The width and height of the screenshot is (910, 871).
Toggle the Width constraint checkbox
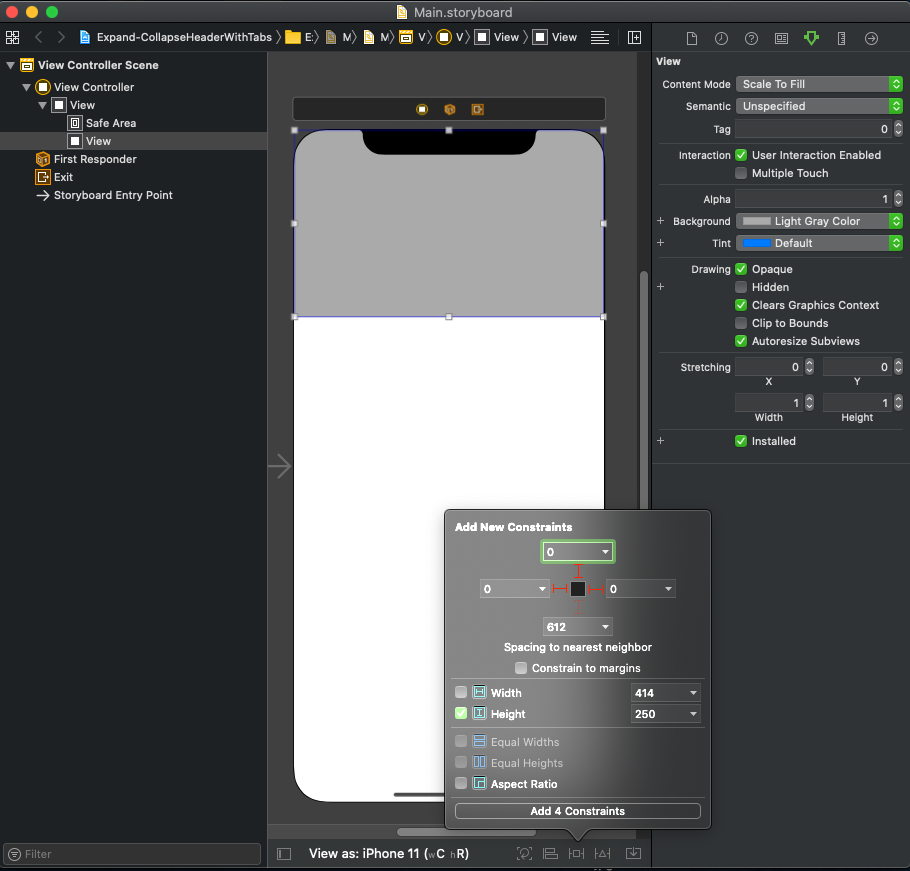point(461,692)
